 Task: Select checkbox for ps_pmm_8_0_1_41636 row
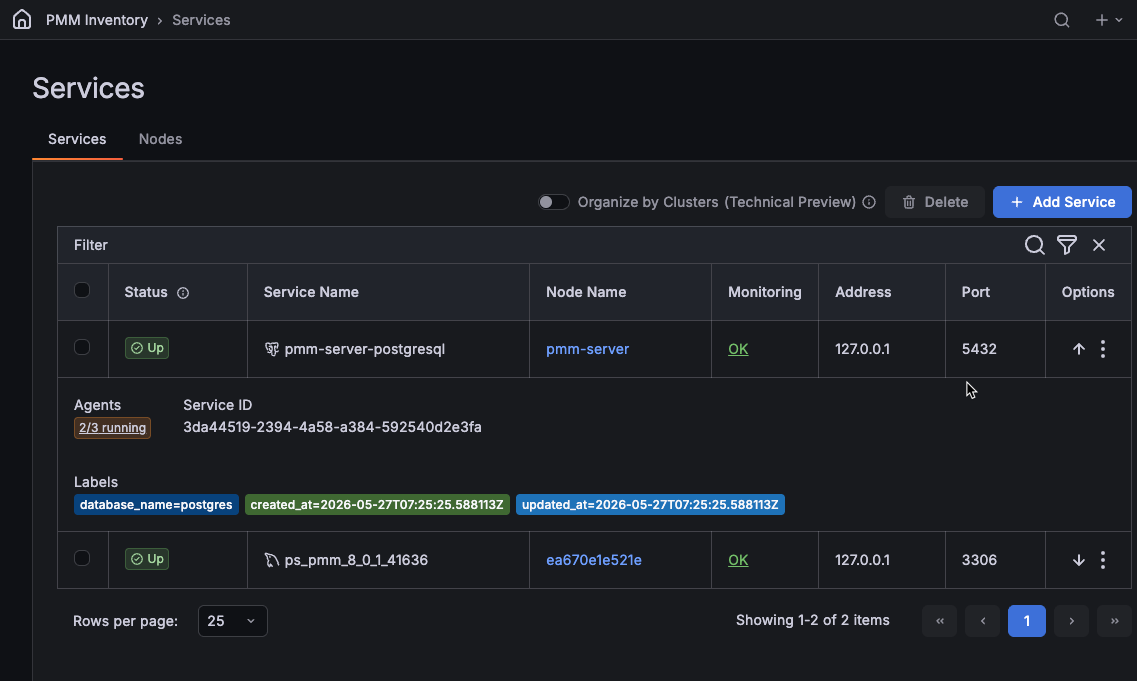click(82, 558)
